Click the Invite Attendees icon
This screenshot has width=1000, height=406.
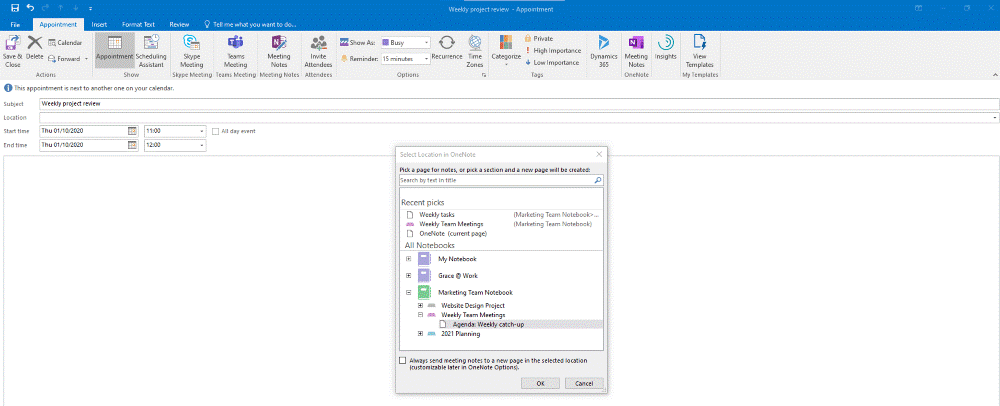coord(319,43)
